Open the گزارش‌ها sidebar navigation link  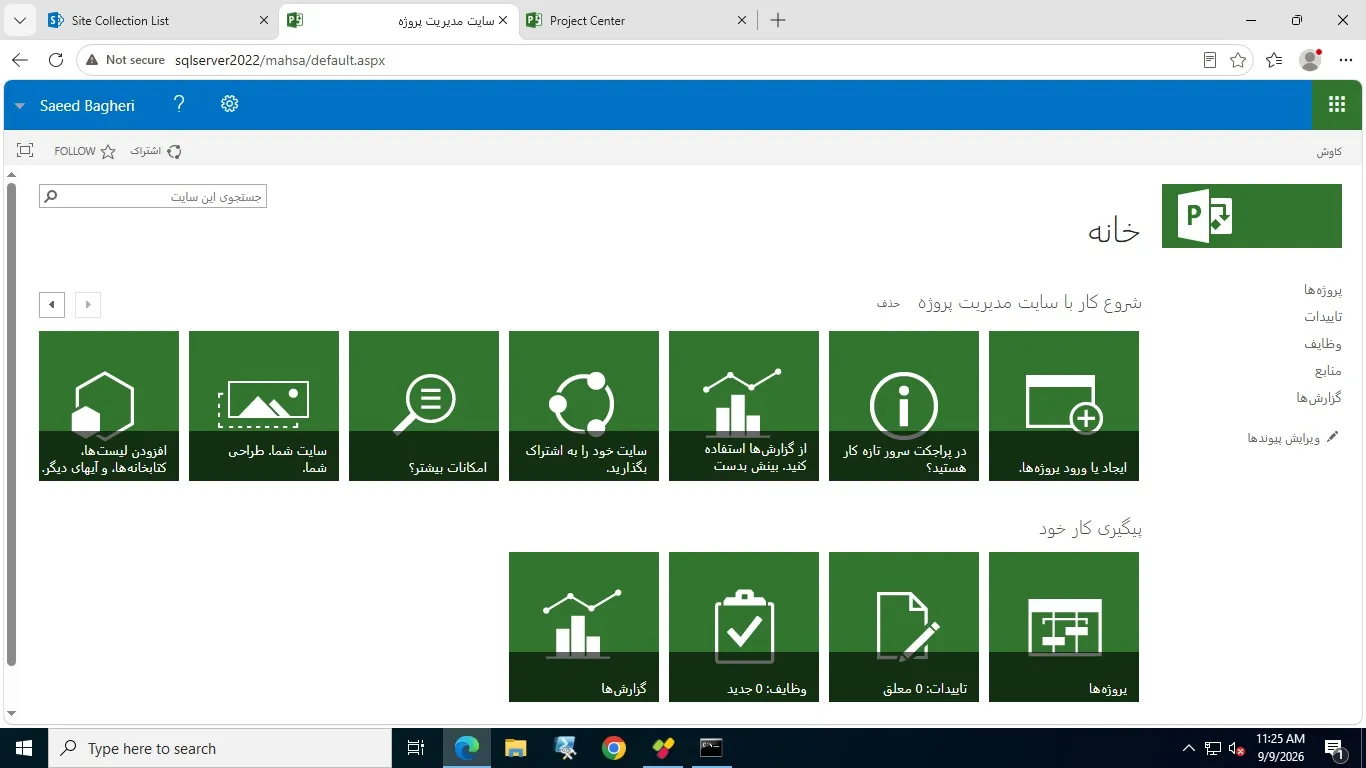[x=1319, y=398]
